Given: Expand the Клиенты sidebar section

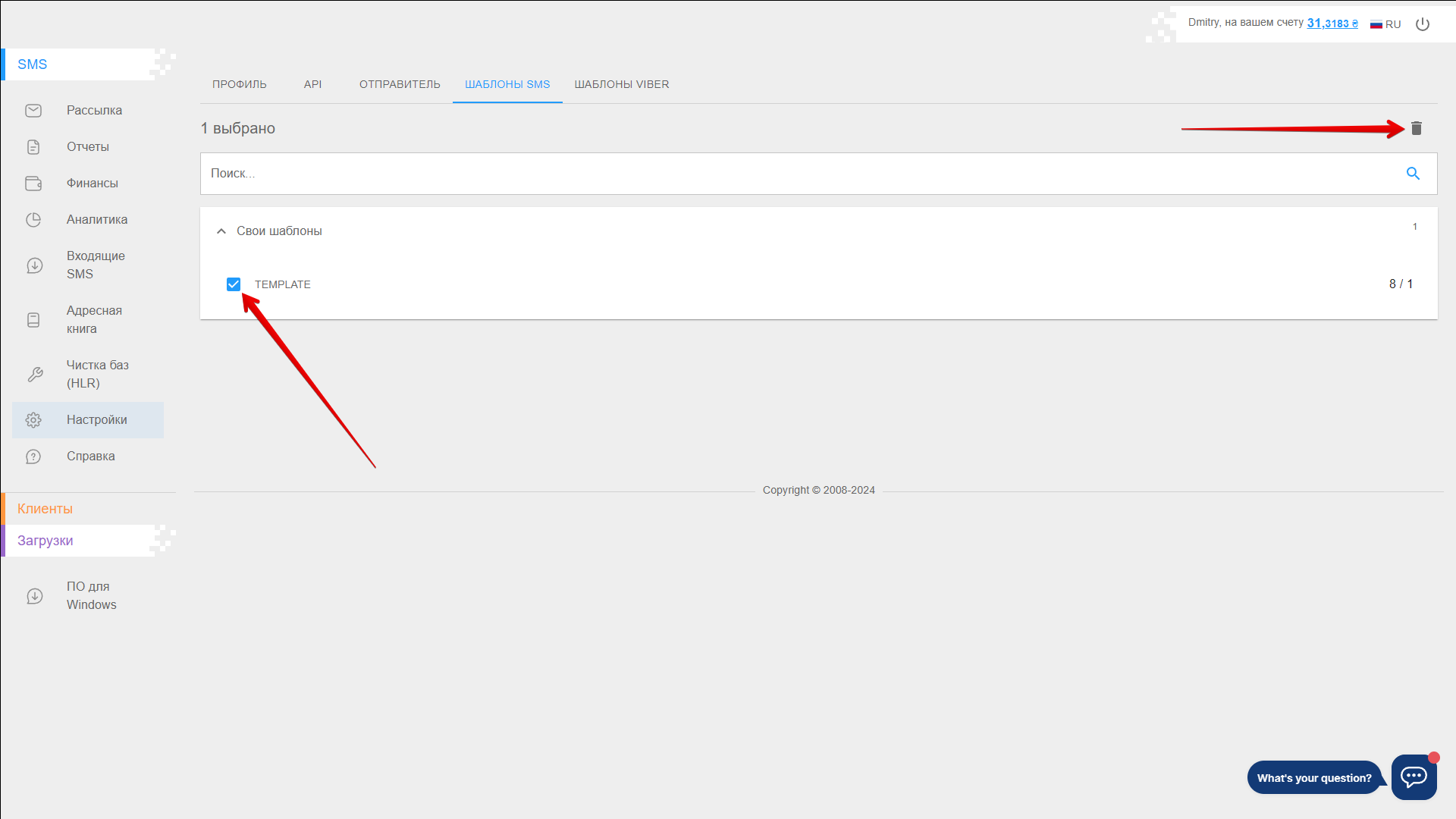Looking at the screenshot, I should 45,509.
